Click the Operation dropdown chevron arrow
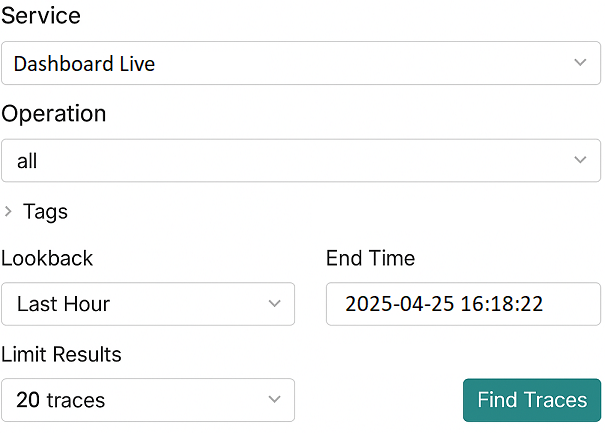The height and width of the screenshot is (433, 605). click(580, 160)
